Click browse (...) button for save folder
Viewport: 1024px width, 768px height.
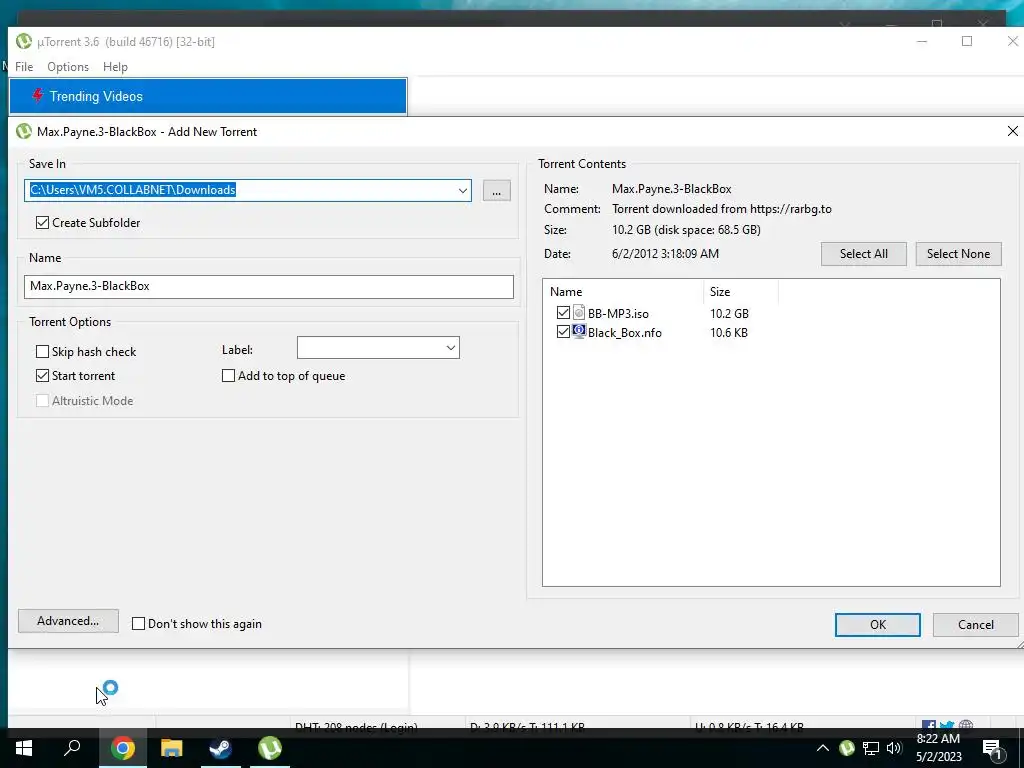pyautogui.click(x=496, y=191)
